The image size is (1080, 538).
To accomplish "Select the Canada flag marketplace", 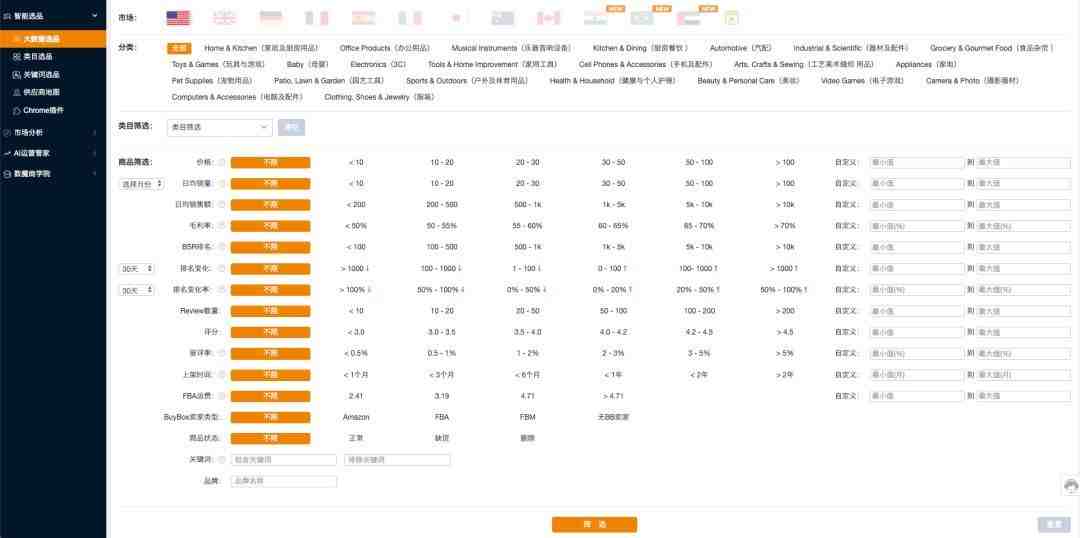I will [548, 18].
